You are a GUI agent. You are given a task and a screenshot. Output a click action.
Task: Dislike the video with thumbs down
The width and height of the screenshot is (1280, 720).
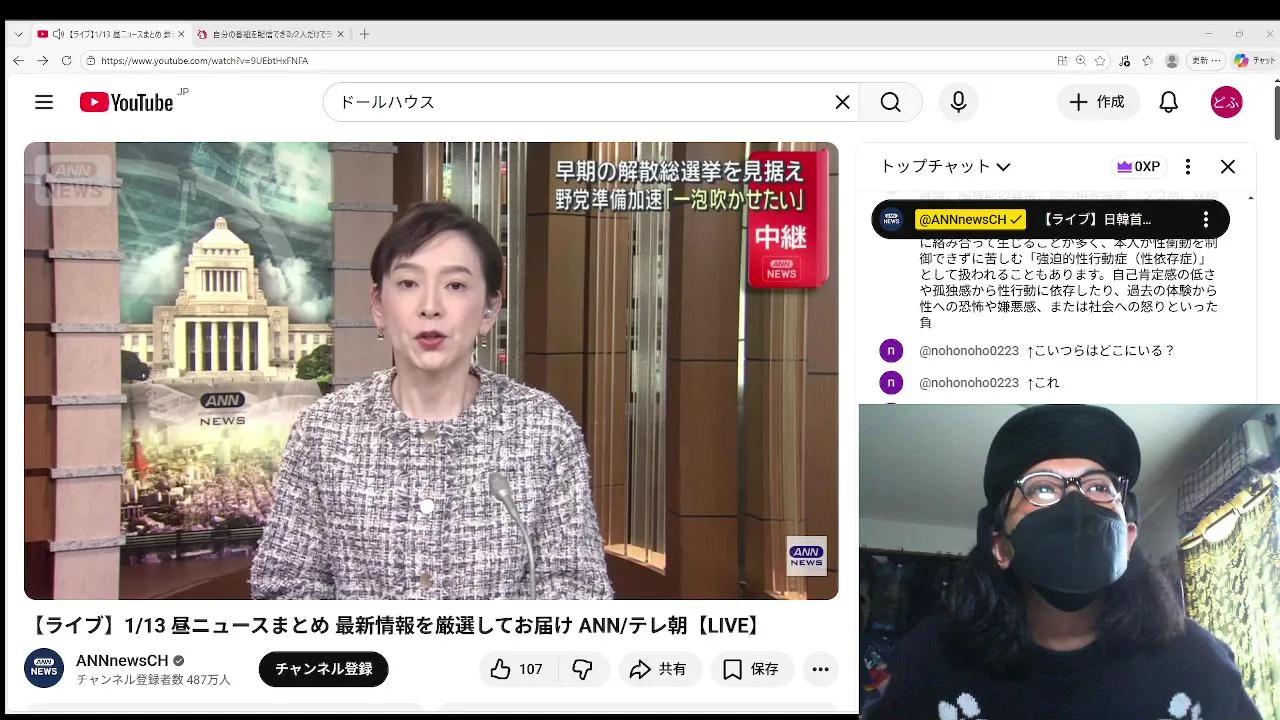[583, 669]
